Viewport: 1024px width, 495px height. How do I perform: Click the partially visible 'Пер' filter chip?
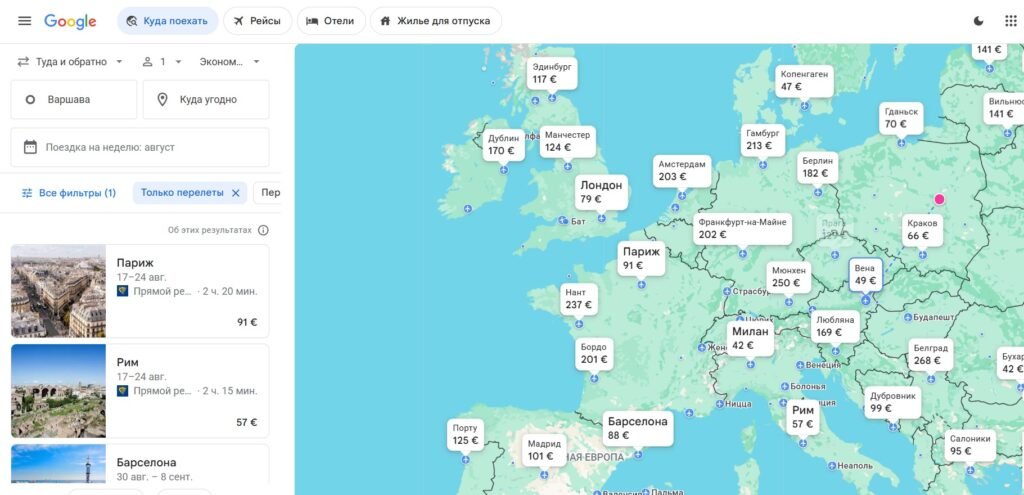268,193
